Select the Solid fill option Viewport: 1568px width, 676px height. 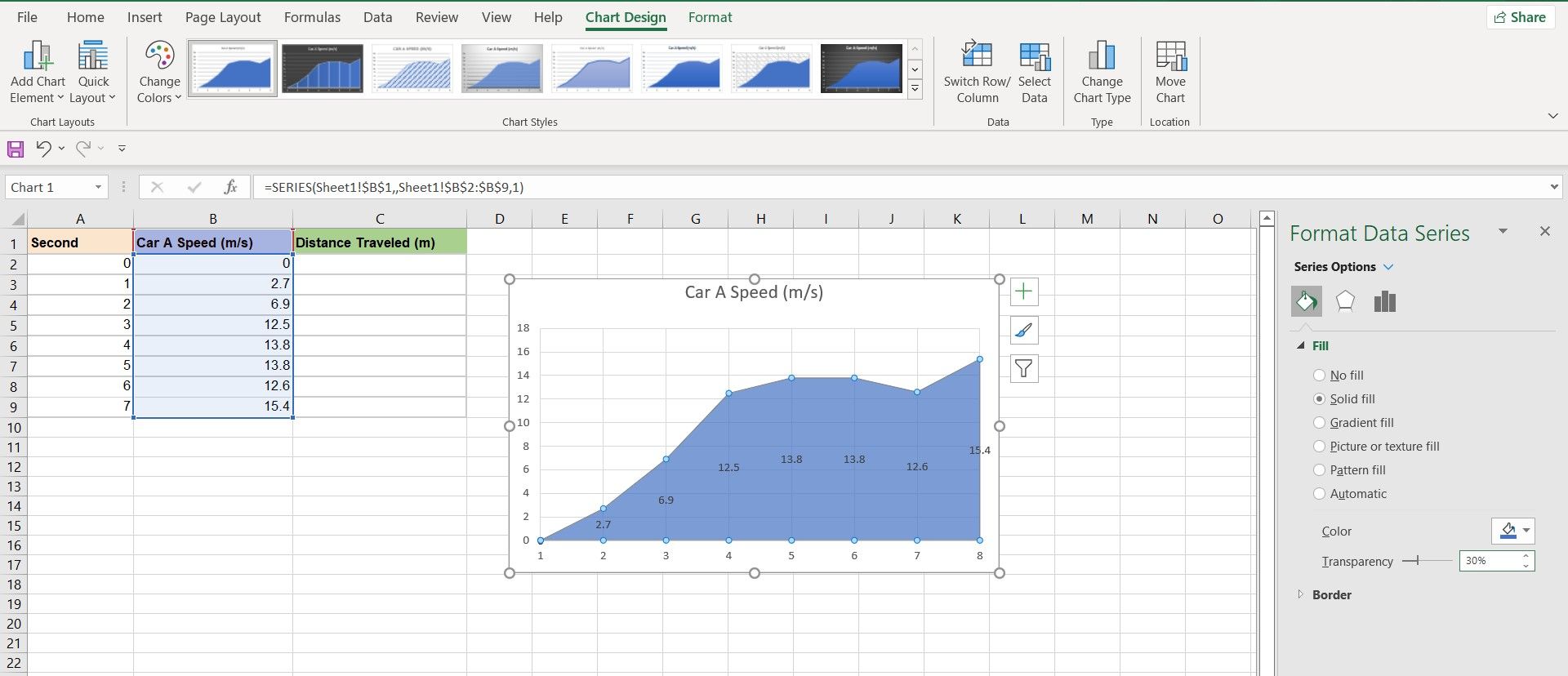[1319, 399]
